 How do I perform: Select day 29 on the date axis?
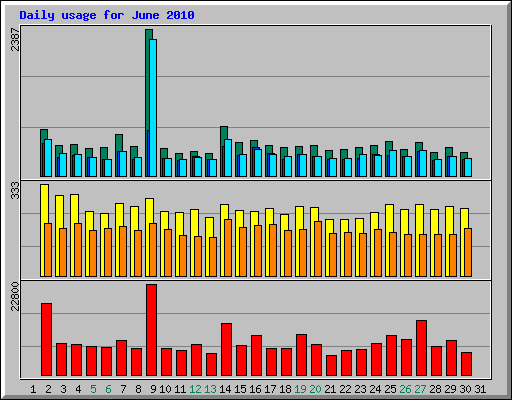pos(450,389)
